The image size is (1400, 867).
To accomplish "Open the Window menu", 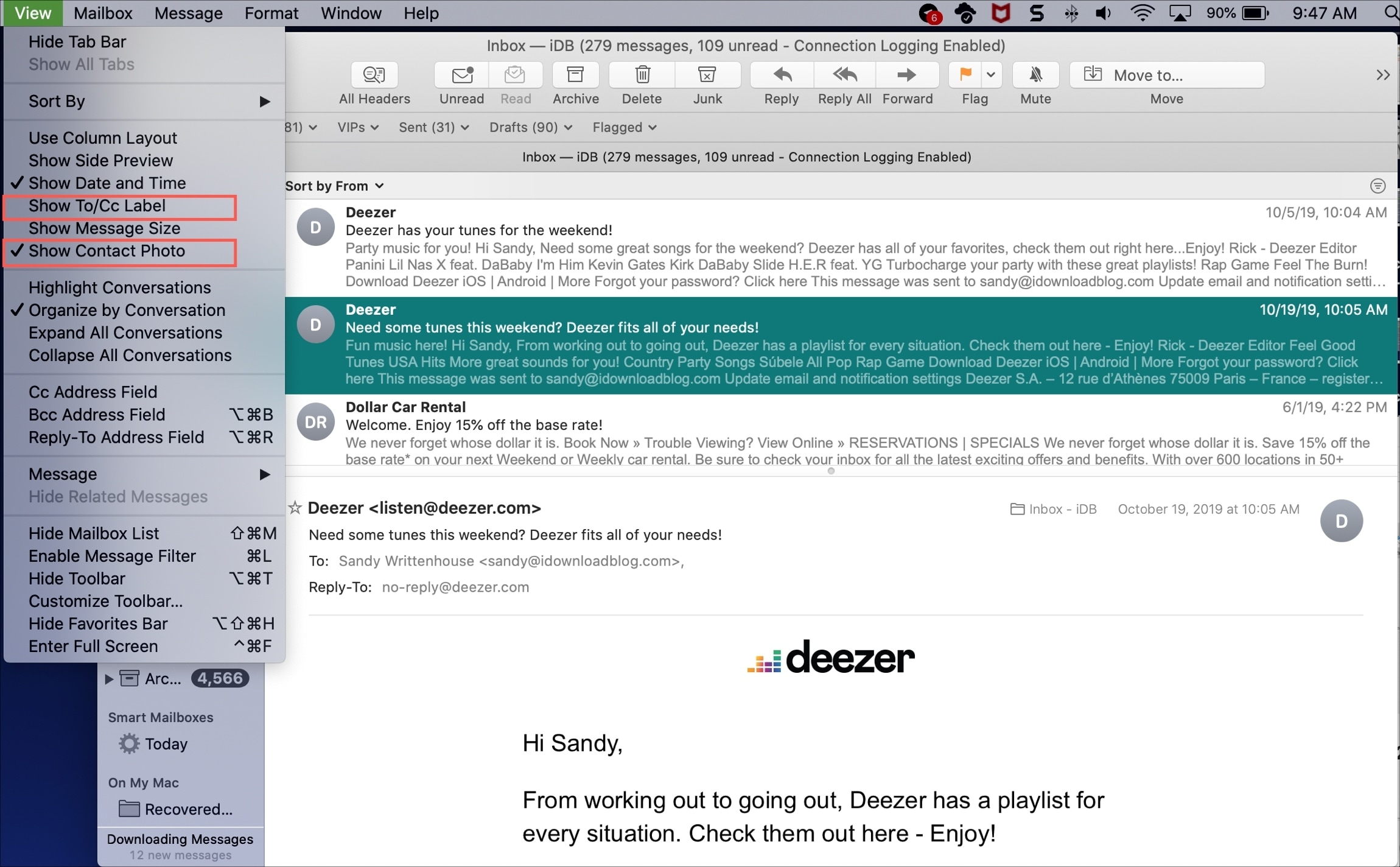I will pyautogui.click(x=351, y=13).
